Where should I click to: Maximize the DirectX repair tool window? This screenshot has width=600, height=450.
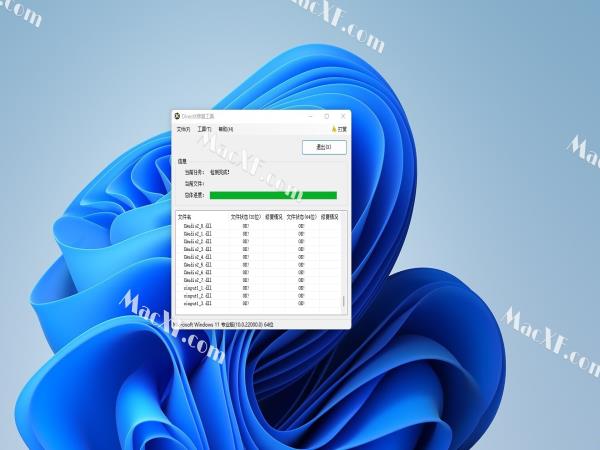pyautogui.click(x=327, y=116)
